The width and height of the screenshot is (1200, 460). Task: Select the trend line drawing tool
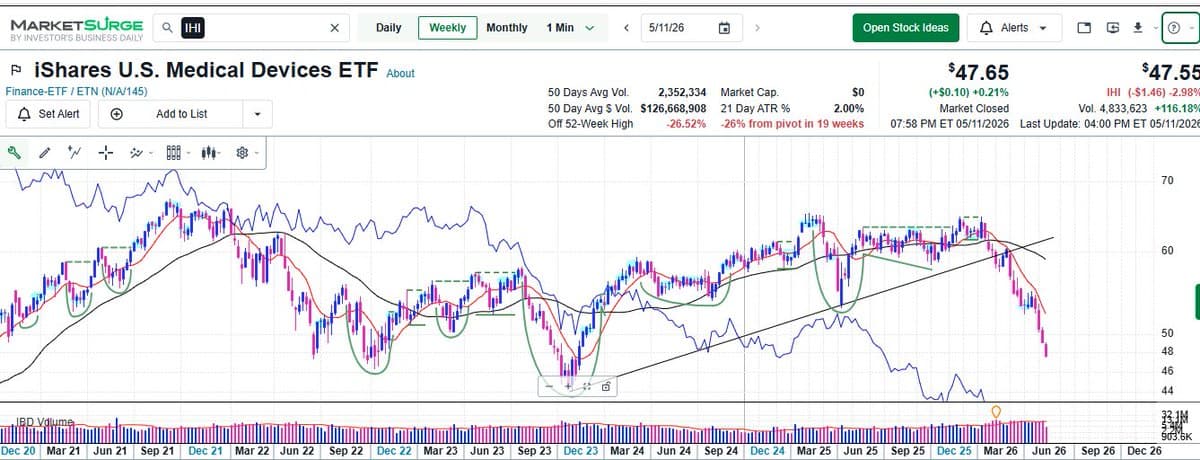coord(74,153)
